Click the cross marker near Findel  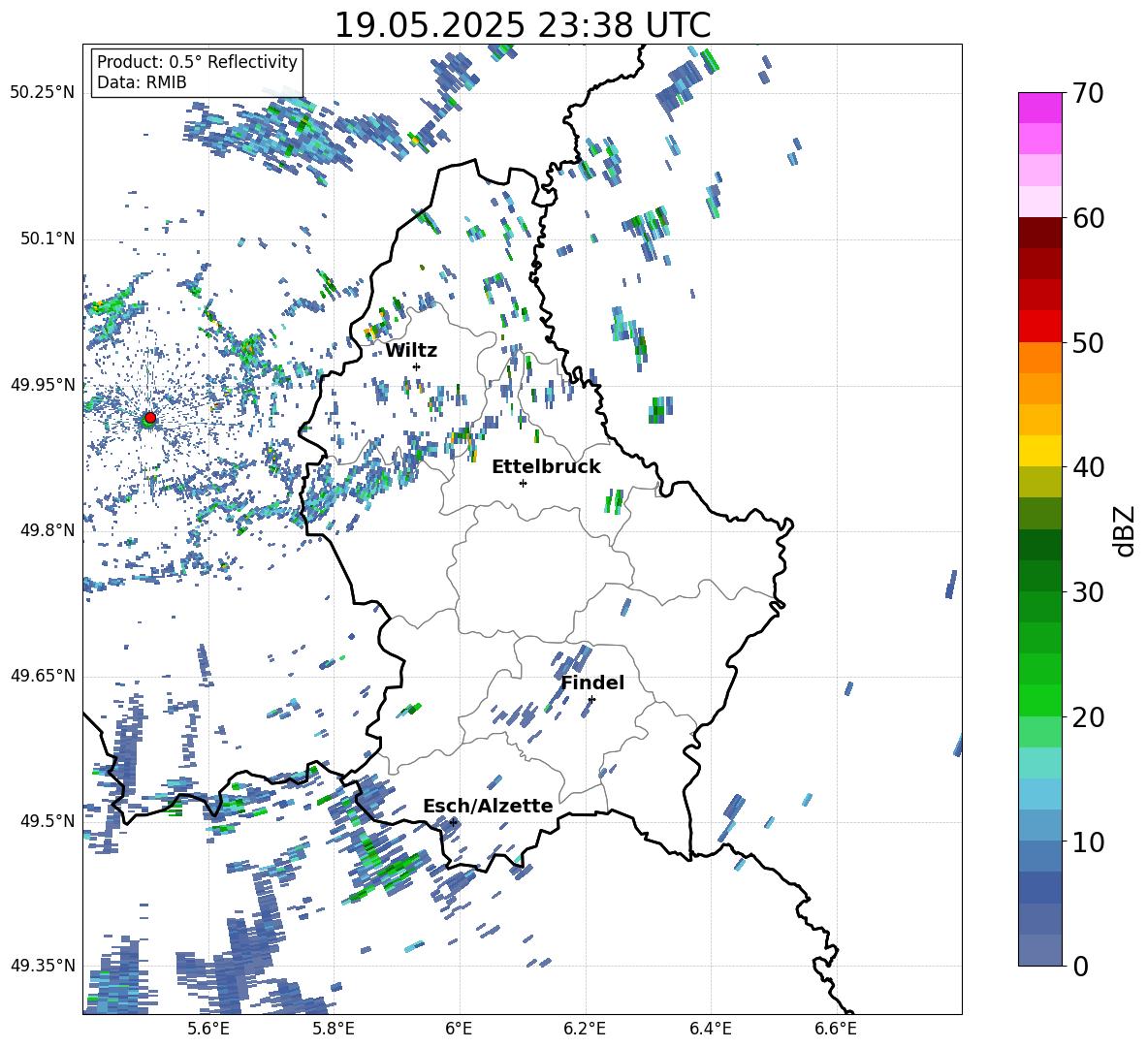point(591,700)
